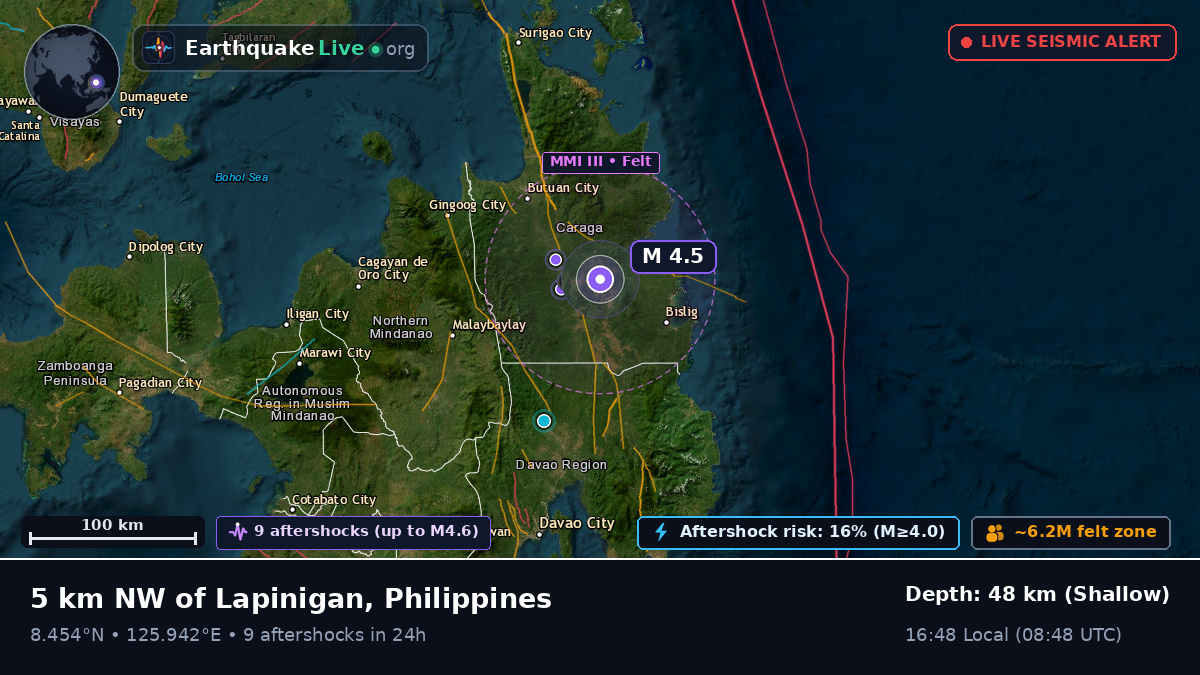Click the Dumaguete City map label
The width and height of the screenshot is (1200, 675).
(153, 104)
